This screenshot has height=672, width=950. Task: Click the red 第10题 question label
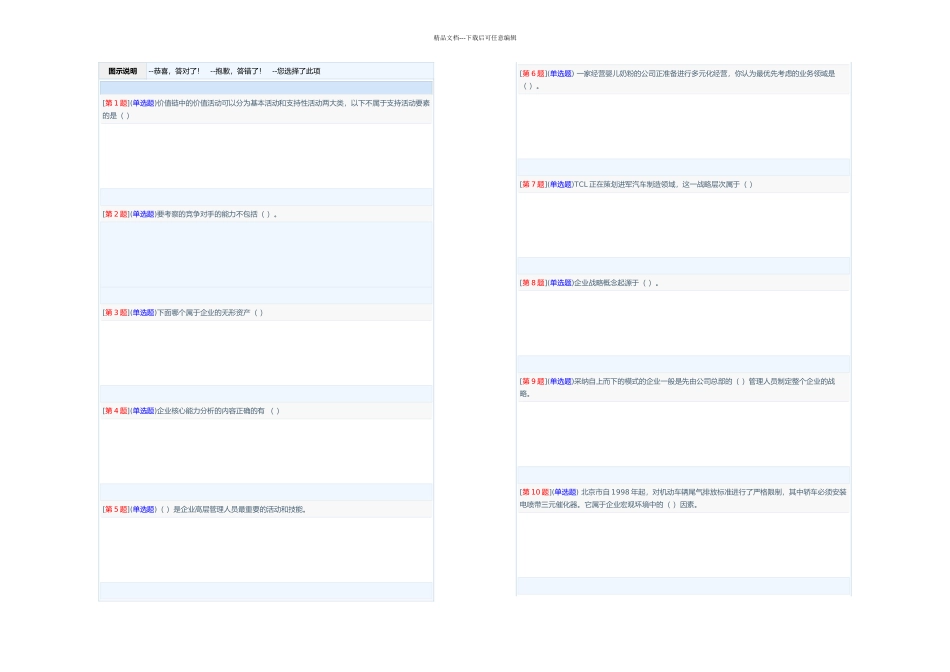pos(535,493)
